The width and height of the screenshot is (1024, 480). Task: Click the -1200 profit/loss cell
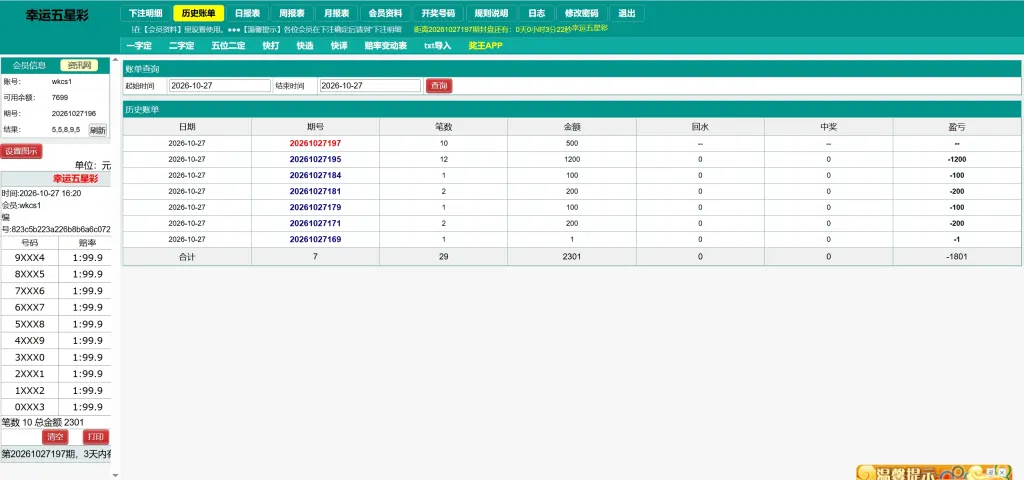click(x=957, y=159)
